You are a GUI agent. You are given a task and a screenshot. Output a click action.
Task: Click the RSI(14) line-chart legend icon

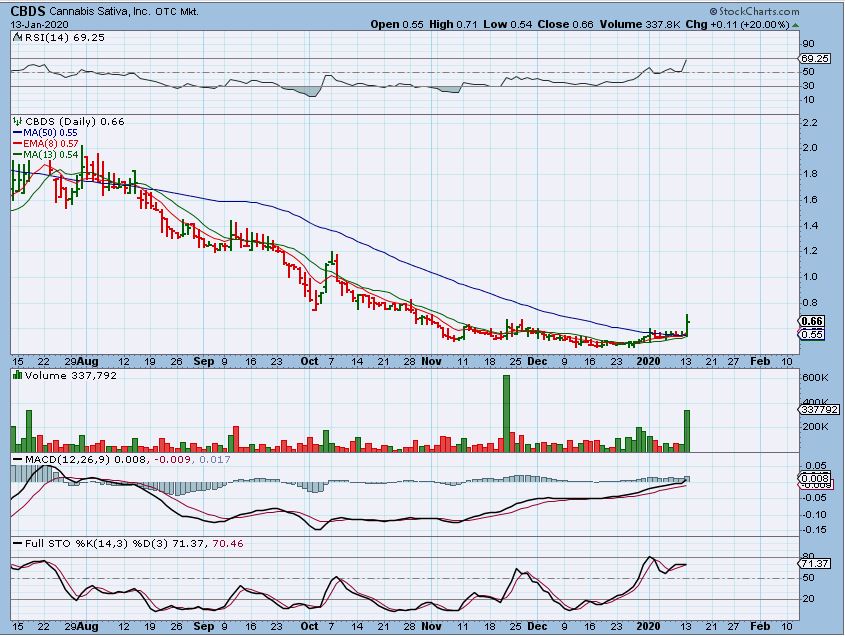coord(18,37)
